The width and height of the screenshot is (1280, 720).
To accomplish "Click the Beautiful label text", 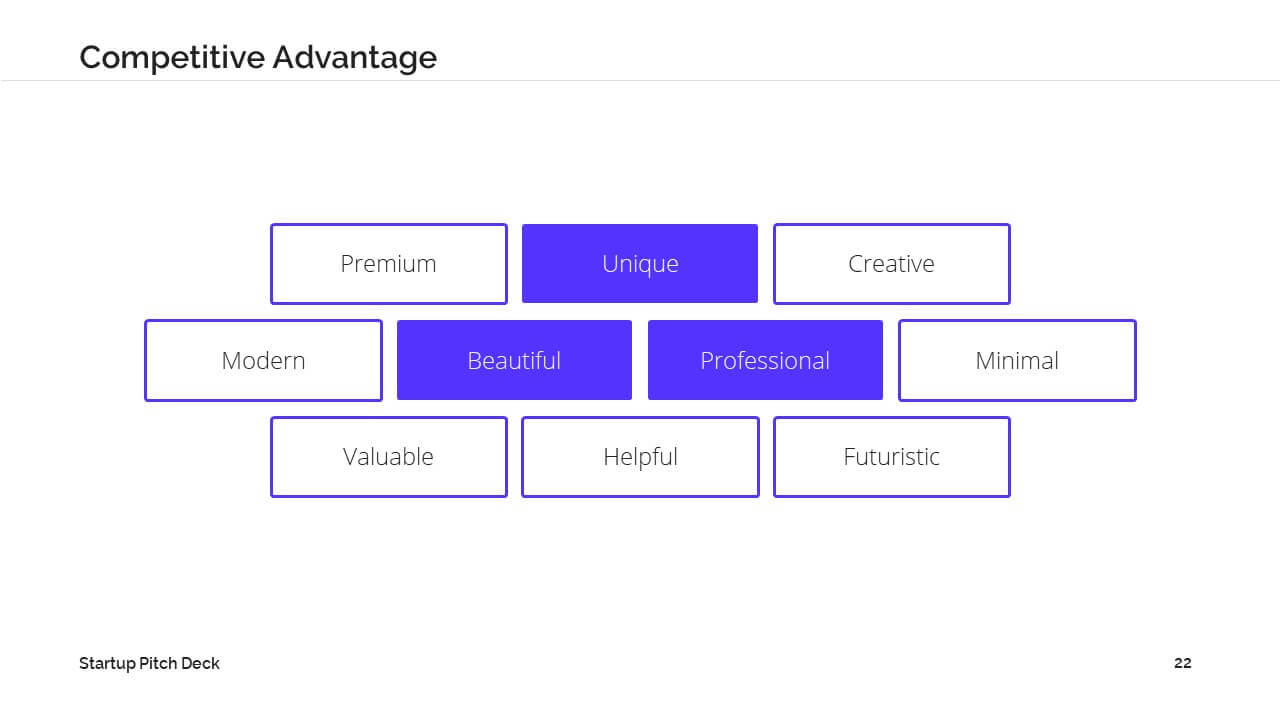I will (x=514, y=360).
